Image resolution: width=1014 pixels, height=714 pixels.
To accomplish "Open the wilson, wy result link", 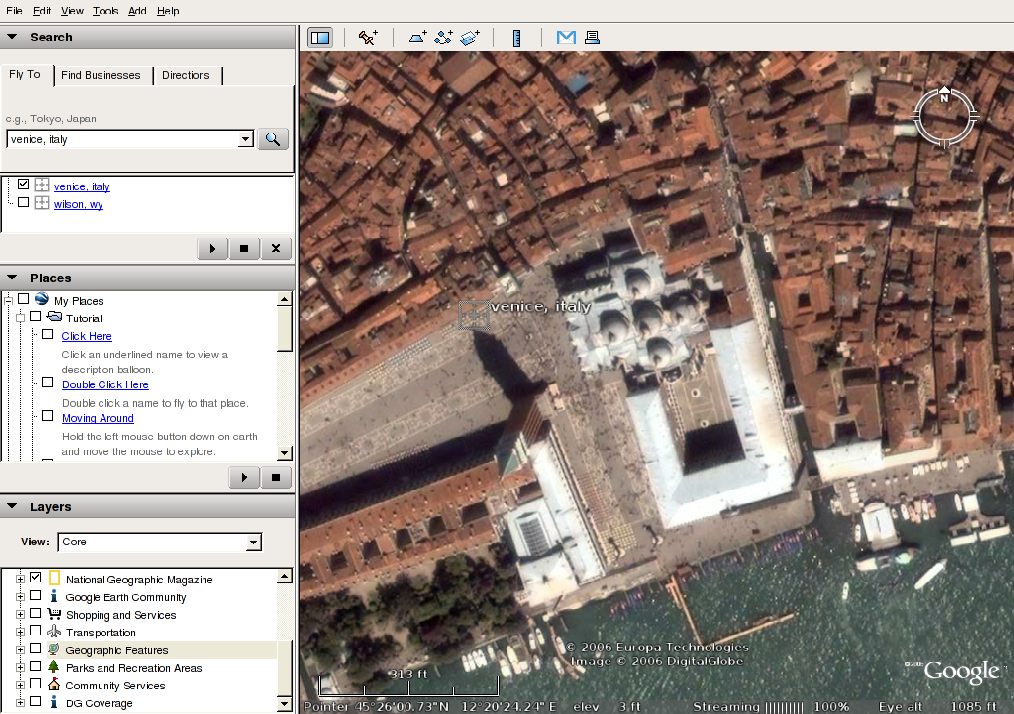I will 78,204.
